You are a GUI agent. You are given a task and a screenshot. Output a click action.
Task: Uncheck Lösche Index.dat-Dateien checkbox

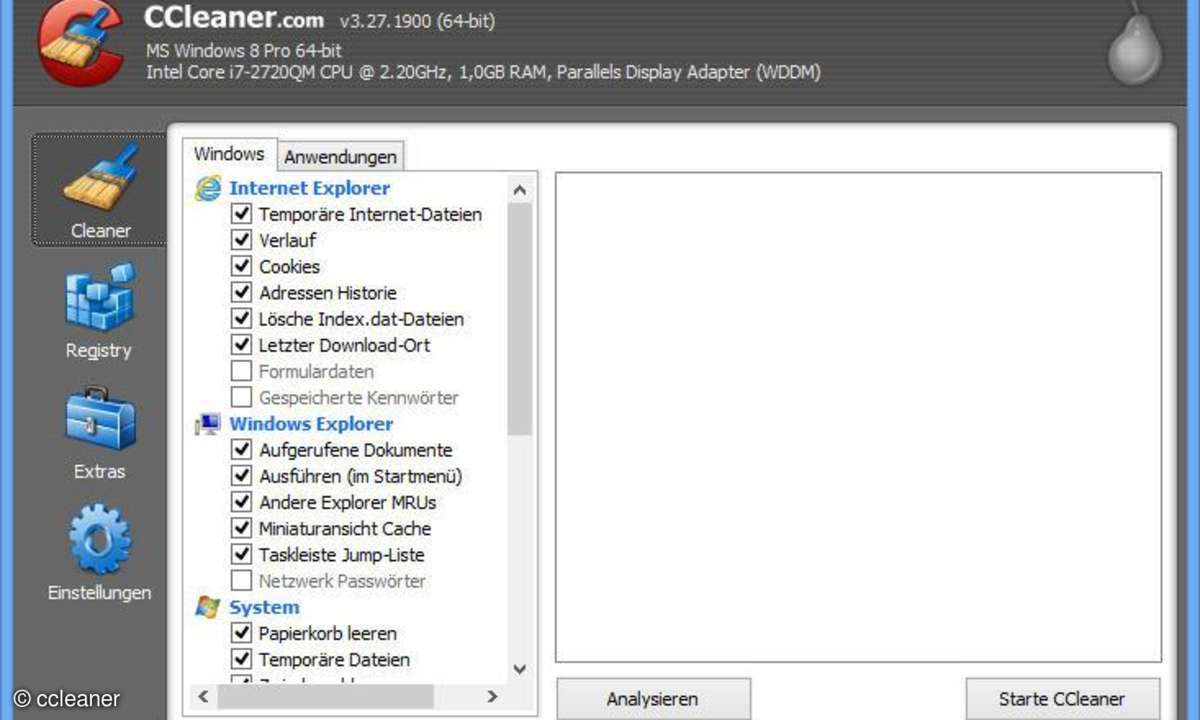click(241, 319)
